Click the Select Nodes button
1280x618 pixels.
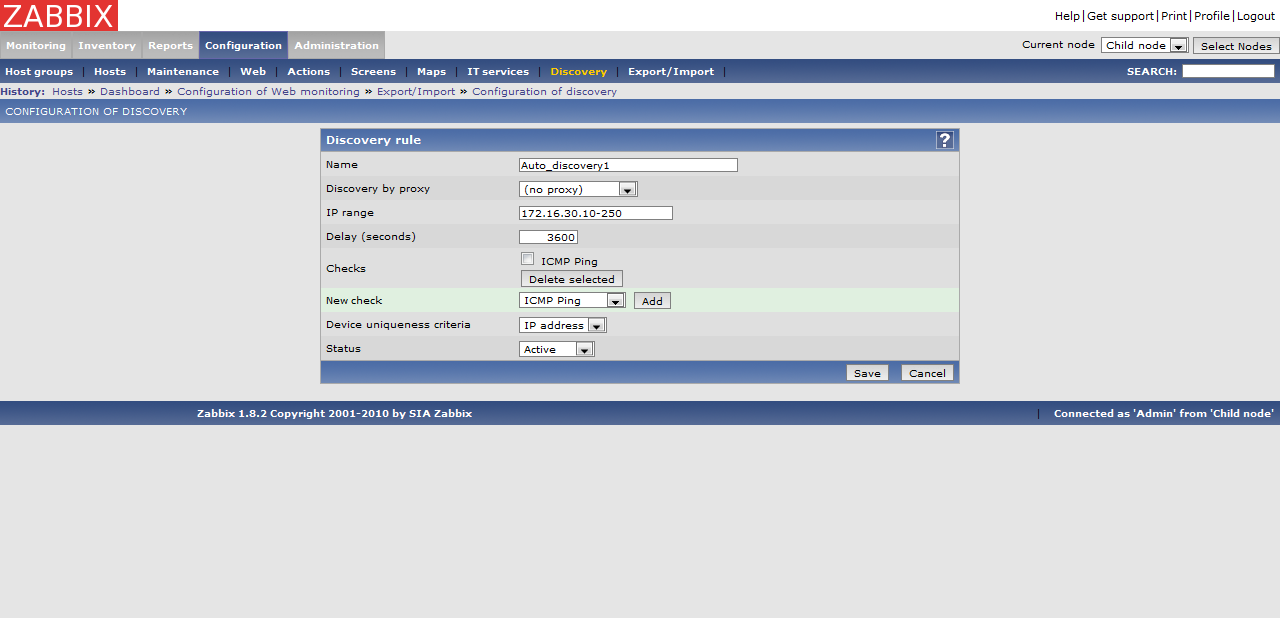click(x=1236, y=46)
